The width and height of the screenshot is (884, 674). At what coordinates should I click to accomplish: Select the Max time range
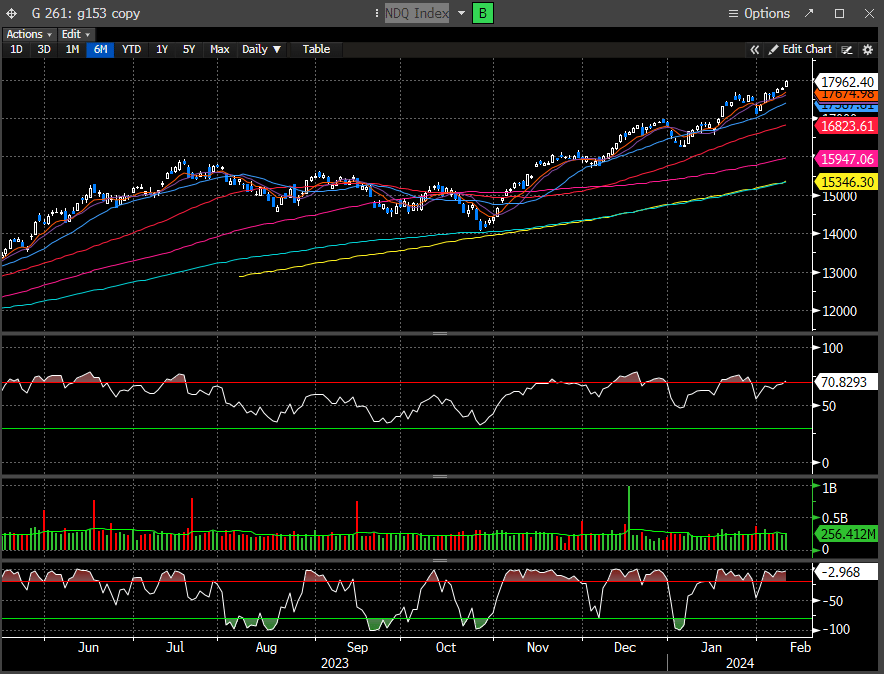click(219, 50)
